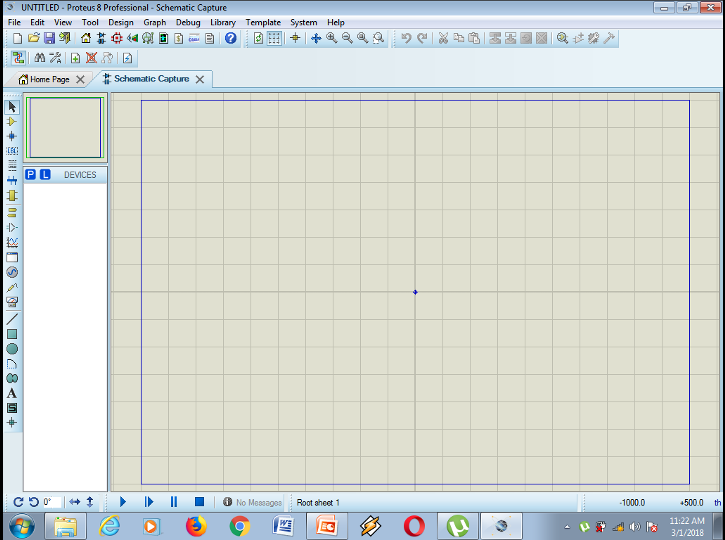725x540 pixels.
Task: Open library manager with L button
Action: coord(45,175)
